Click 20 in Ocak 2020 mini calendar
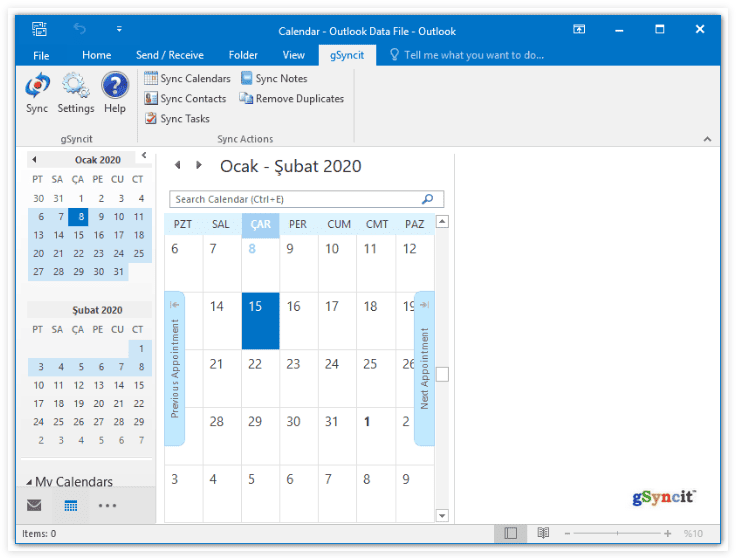 pos(38,253)
